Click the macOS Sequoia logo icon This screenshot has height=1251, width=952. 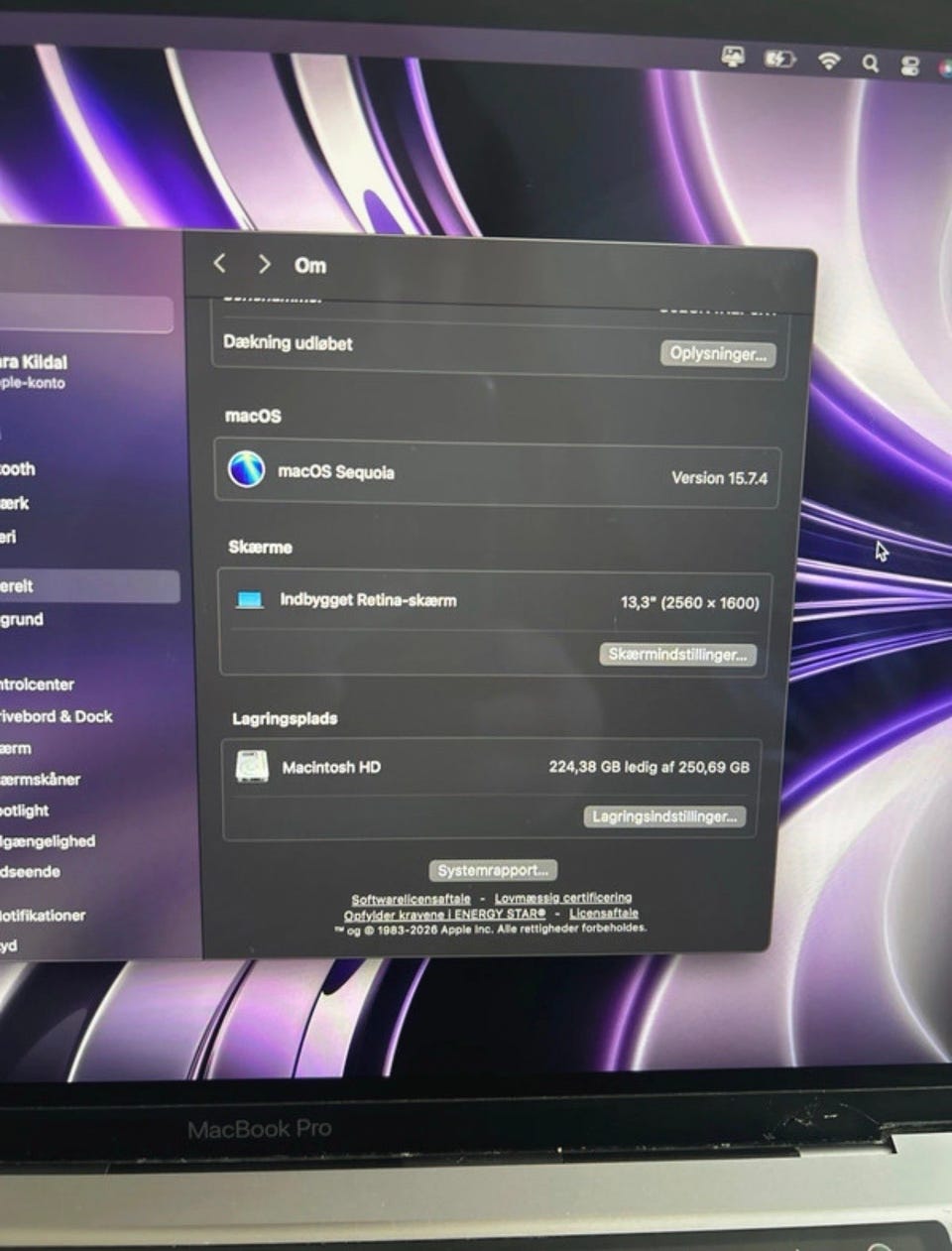coord(246,468)
